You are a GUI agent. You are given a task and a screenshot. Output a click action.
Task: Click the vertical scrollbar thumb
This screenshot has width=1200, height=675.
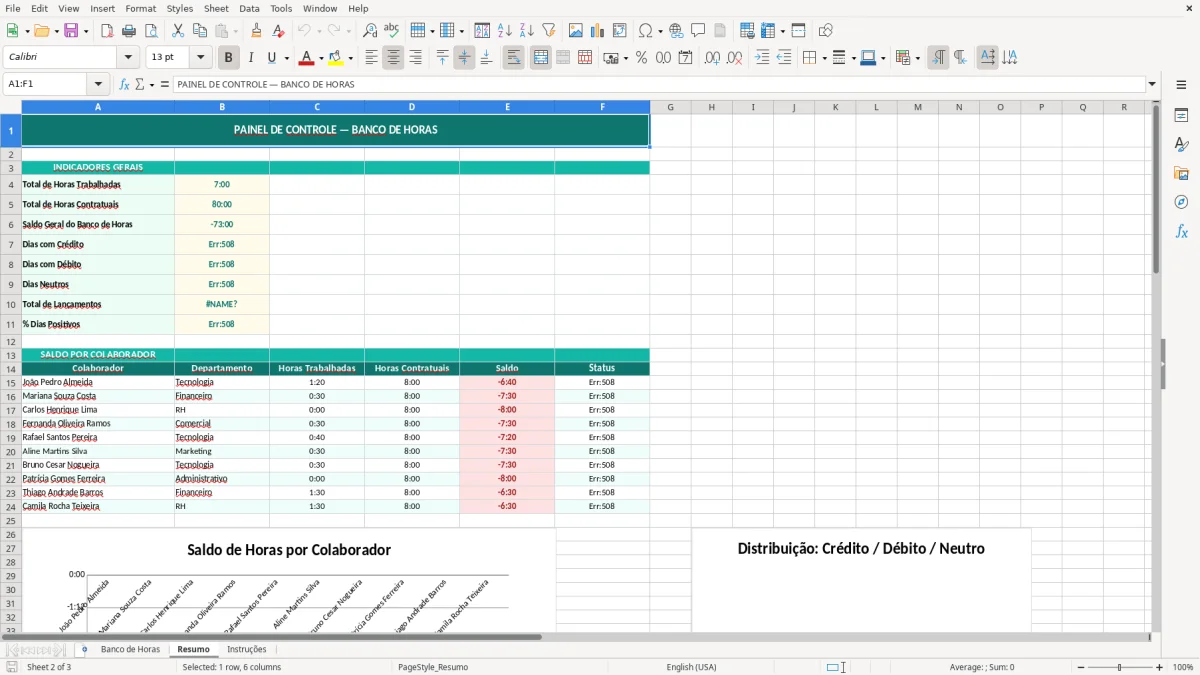point(1156,188)
